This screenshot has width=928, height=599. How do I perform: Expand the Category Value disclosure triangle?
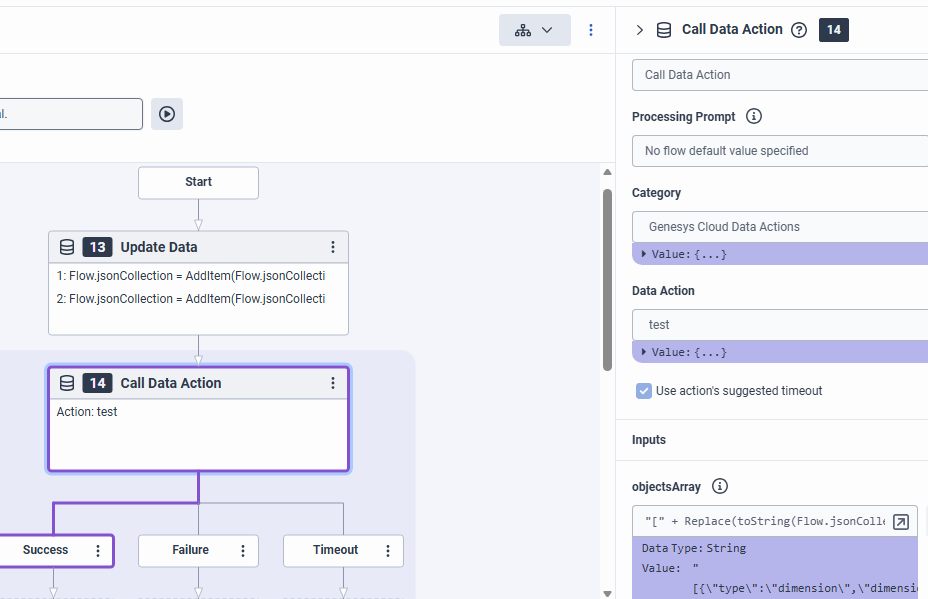644,254
